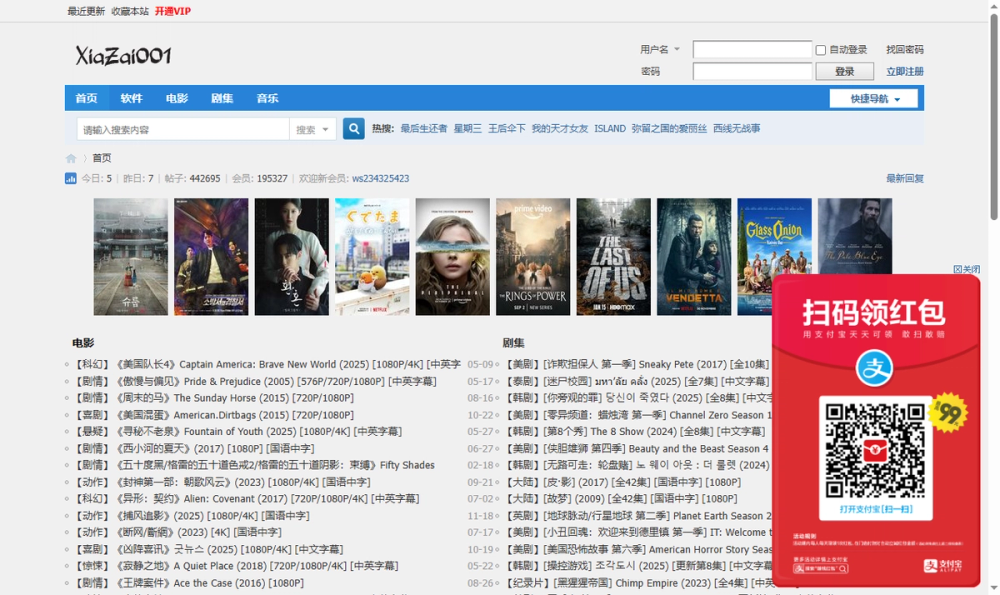Viewport: 1000px width, 595px height.
Task: Click the 首页 breadcrumb text
Action: coord(101,158)
